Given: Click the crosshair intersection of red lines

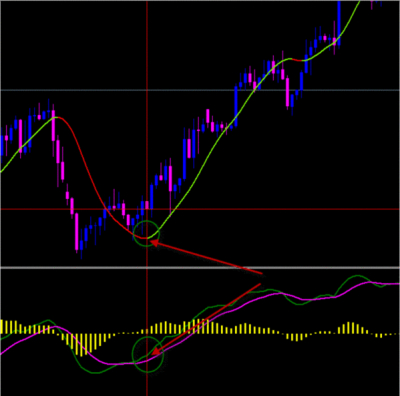Looking at the screenshot, I should pos(147,209).
